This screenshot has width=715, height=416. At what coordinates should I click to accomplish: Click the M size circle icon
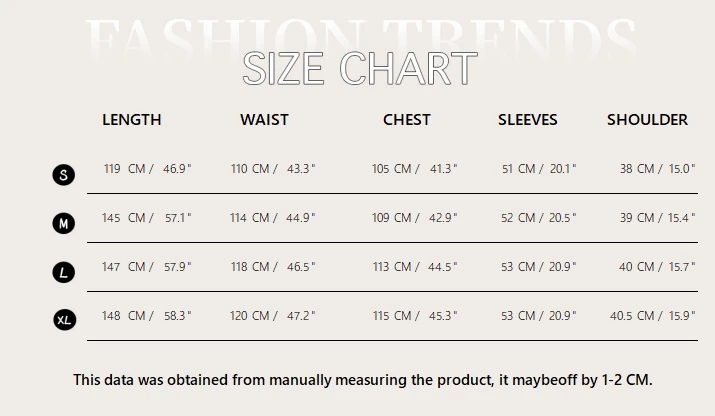(x=63, y=224)
